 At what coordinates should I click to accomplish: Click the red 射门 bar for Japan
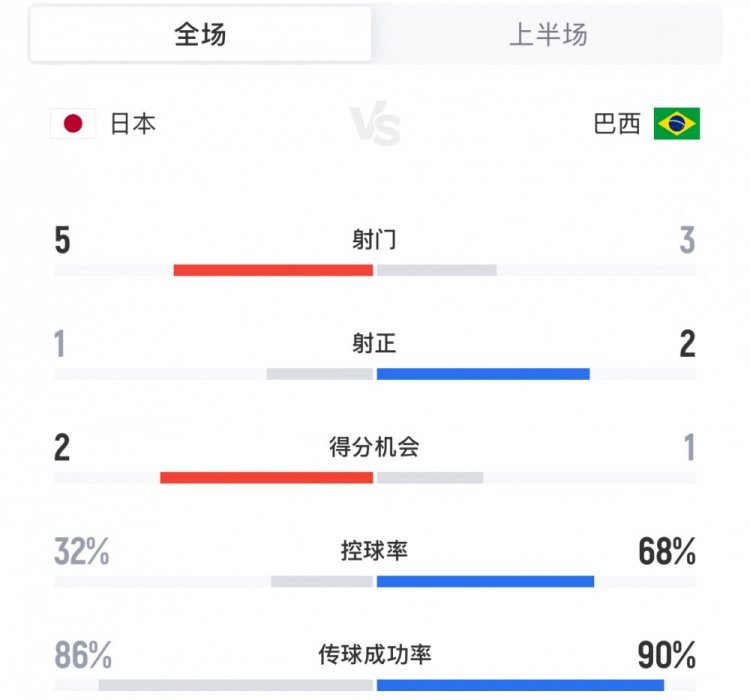pos(273,270)
